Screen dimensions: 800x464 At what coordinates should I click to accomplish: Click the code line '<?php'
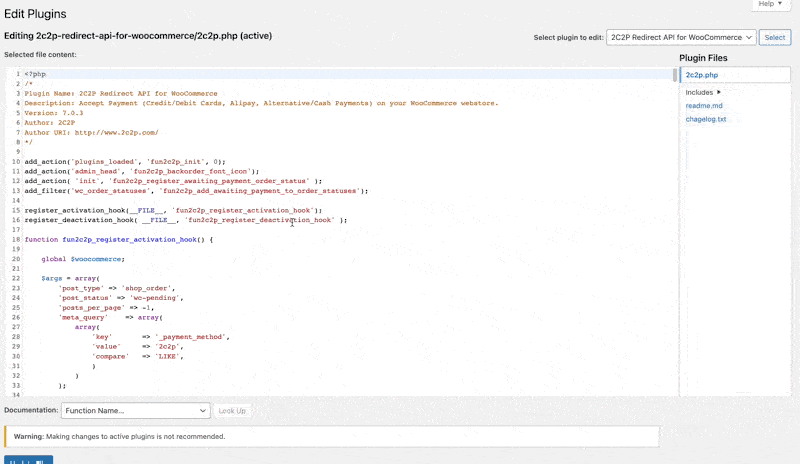(35, 74)
